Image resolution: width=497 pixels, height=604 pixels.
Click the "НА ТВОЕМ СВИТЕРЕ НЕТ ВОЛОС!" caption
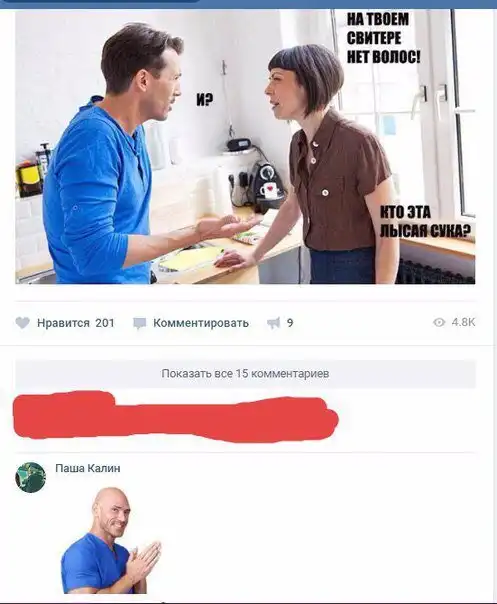[383, 38]
